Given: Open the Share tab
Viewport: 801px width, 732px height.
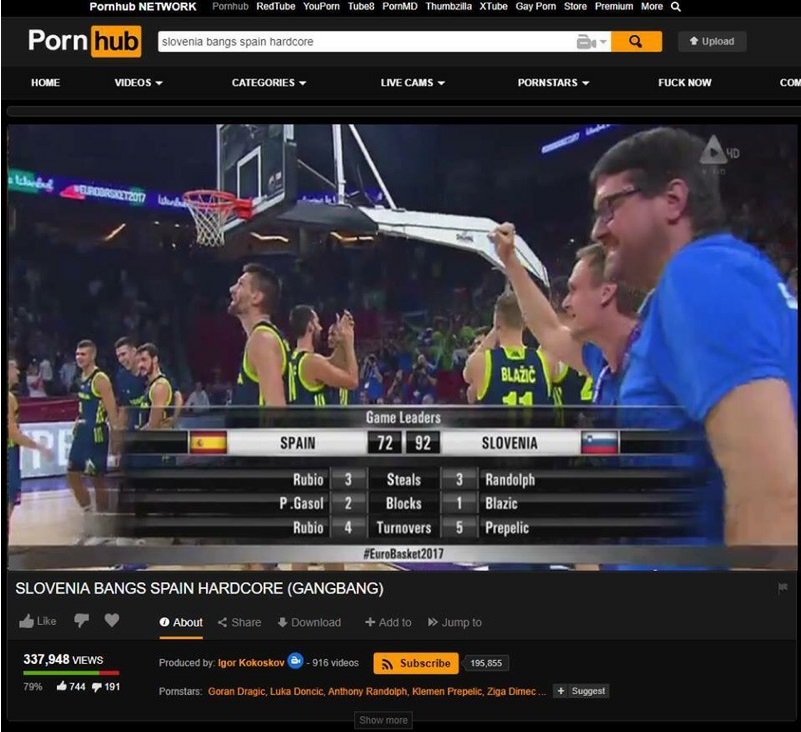Looking at the screenshot, I should click(x=239, y=623).
